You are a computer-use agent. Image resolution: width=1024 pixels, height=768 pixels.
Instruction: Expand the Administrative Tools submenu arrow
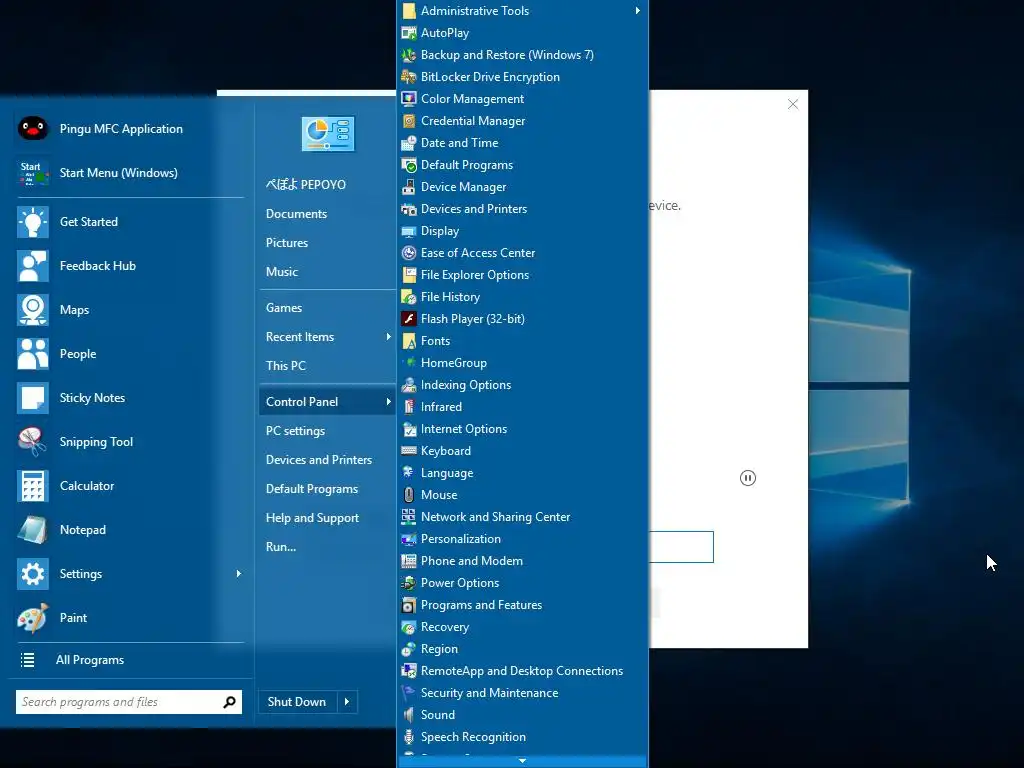637,10
